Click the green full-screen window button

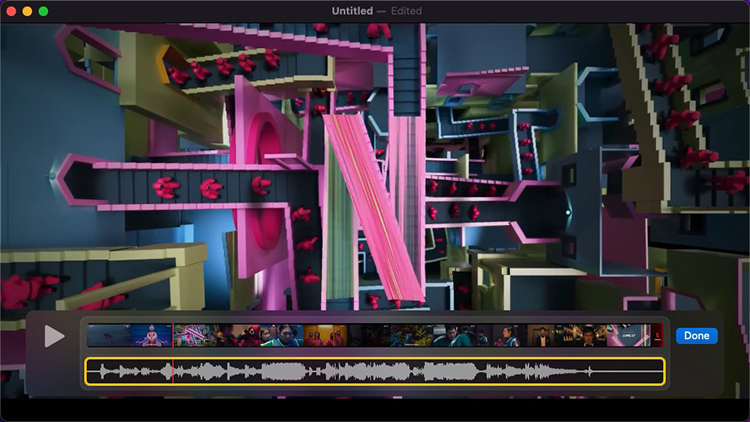coord(44,11)
